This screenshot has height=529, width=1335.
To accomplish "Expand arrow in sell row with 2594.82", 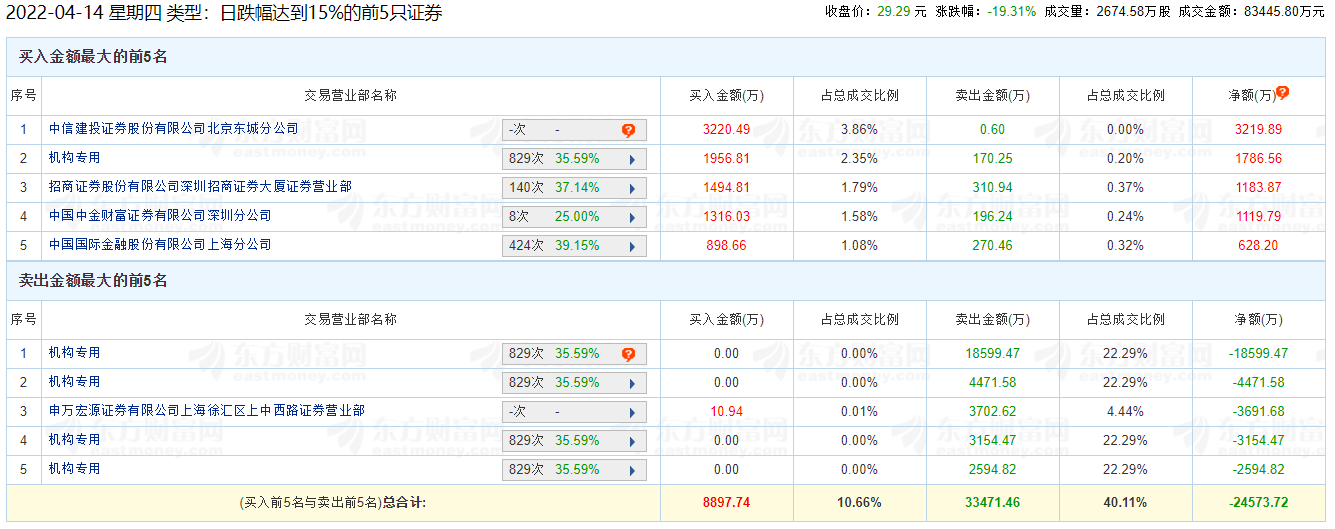I will click(x=632, y=470).
